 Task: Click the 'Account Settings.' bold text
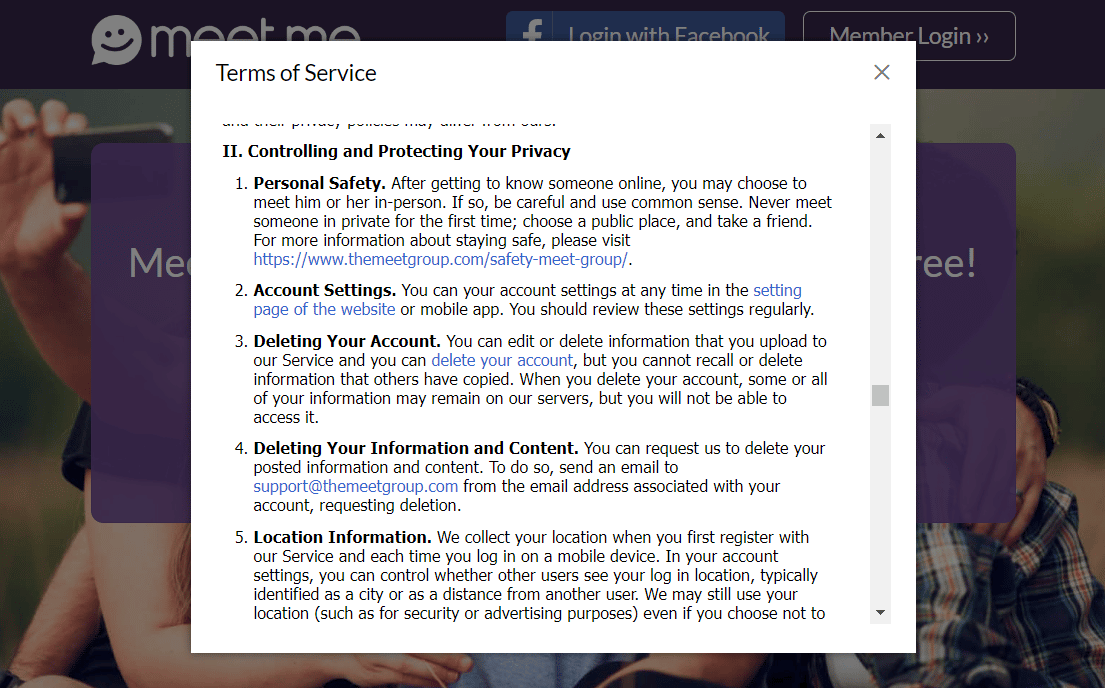pos(325,290)
